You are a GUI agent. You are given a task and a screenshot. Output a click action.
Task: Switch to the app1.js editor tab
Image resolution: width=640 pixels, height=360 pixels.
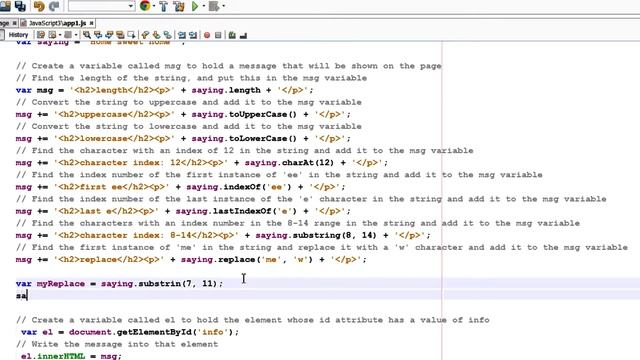tap(57, 23)
